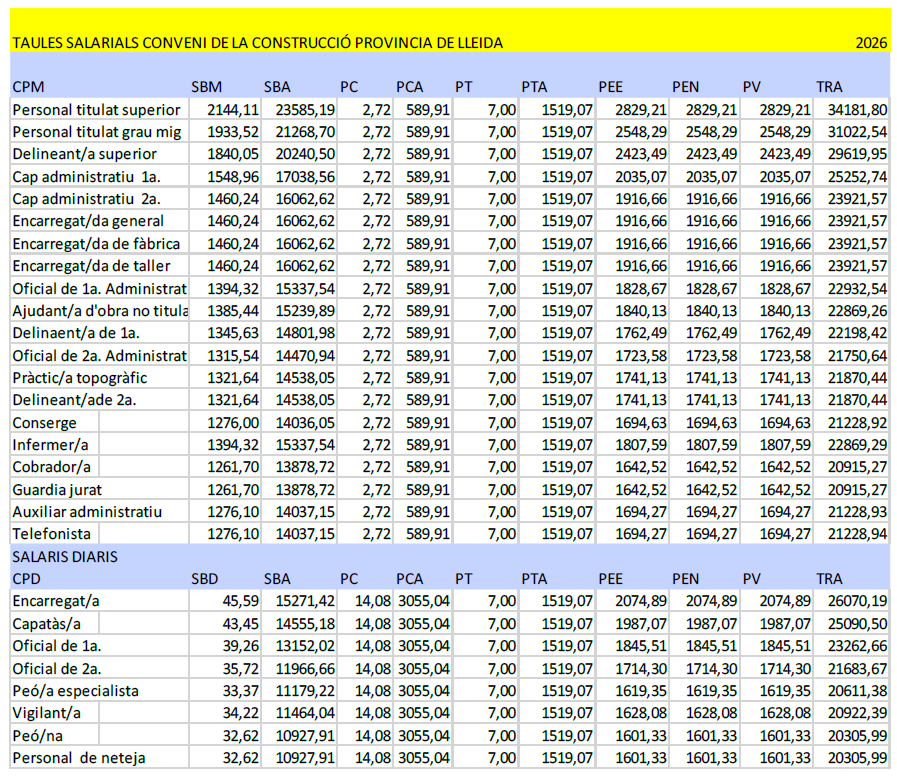Select the Capatàs/a row label
897x781 pixels.
(47, 623)
